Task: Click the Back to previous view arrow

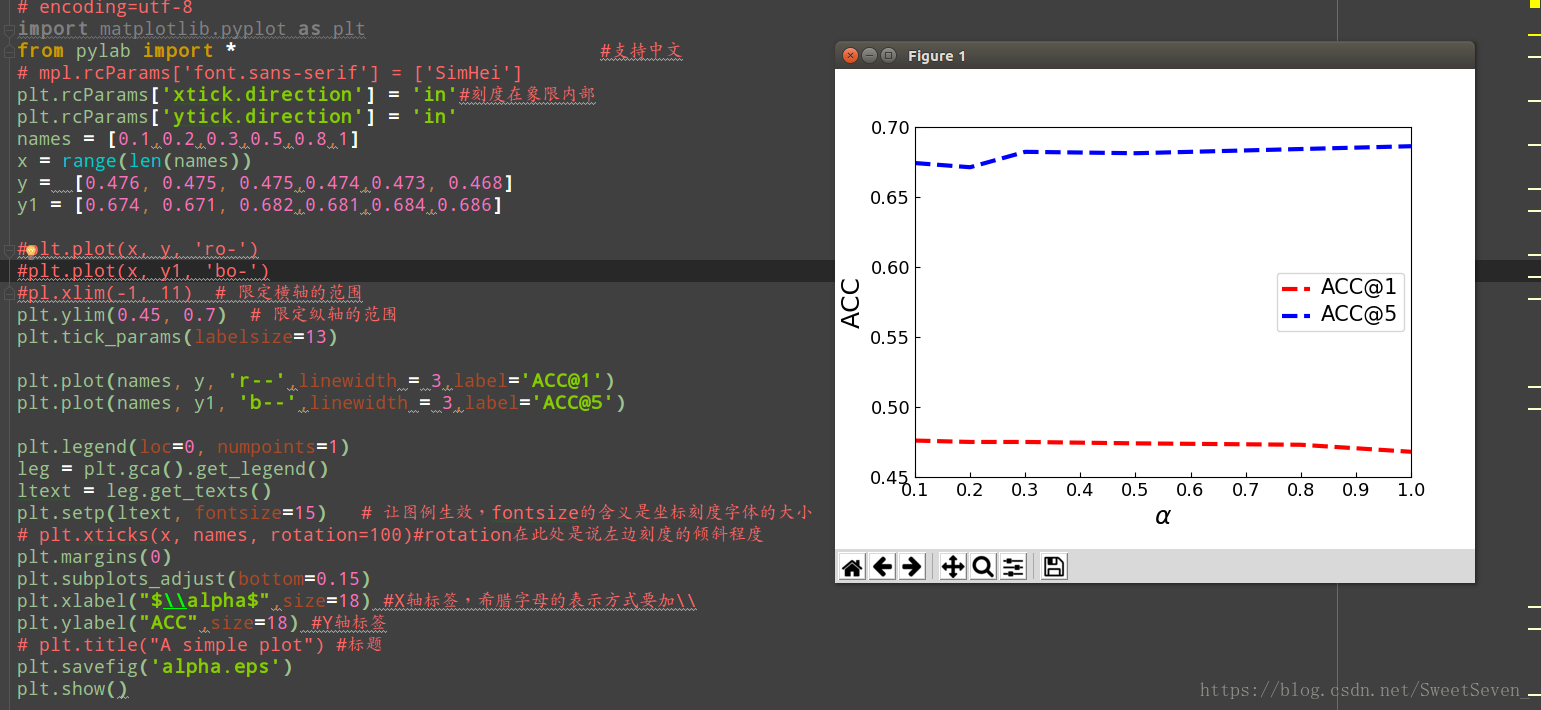Action: pos(882,567)
